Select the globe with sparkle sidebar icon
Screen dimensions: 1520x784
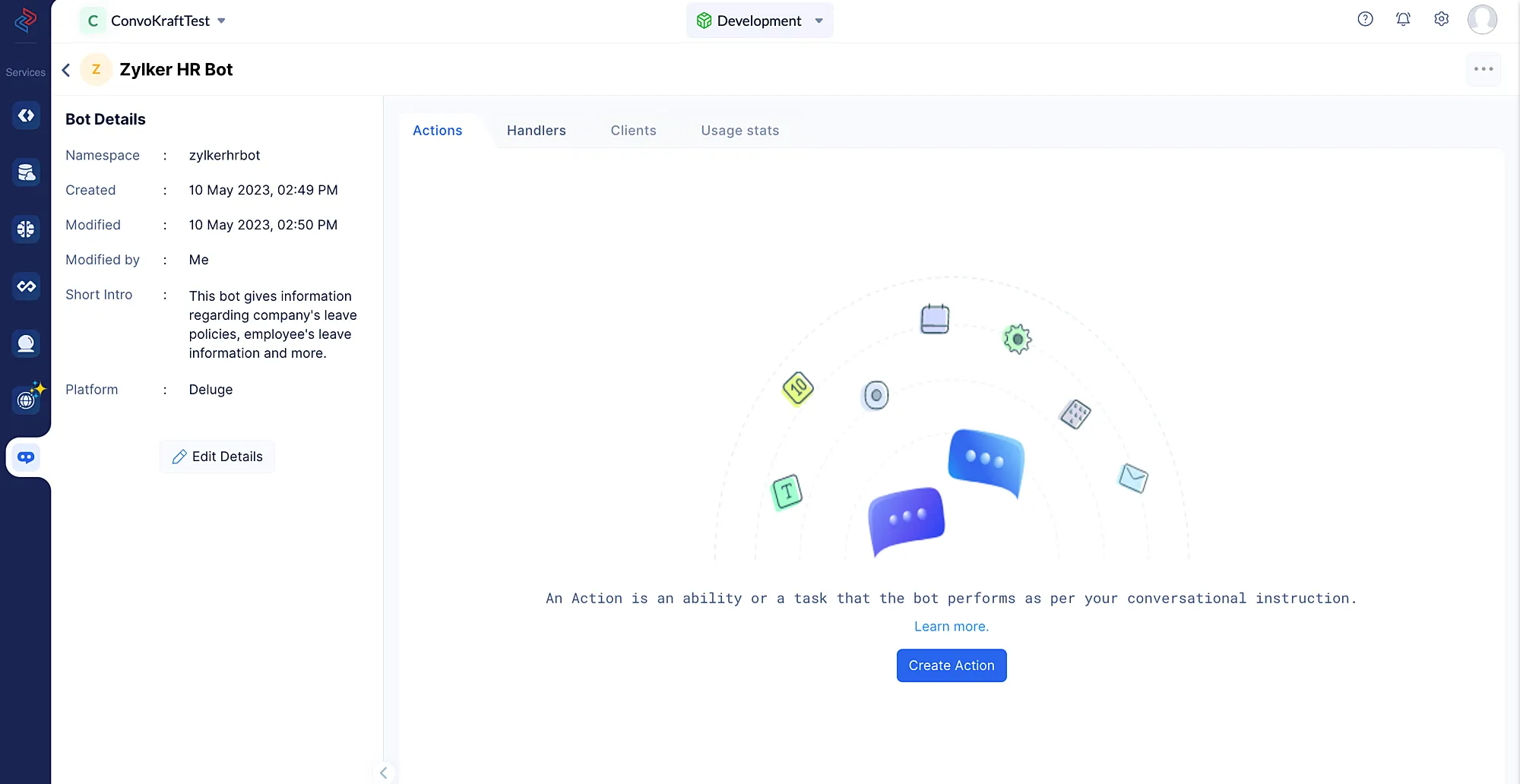coord(27,398)
